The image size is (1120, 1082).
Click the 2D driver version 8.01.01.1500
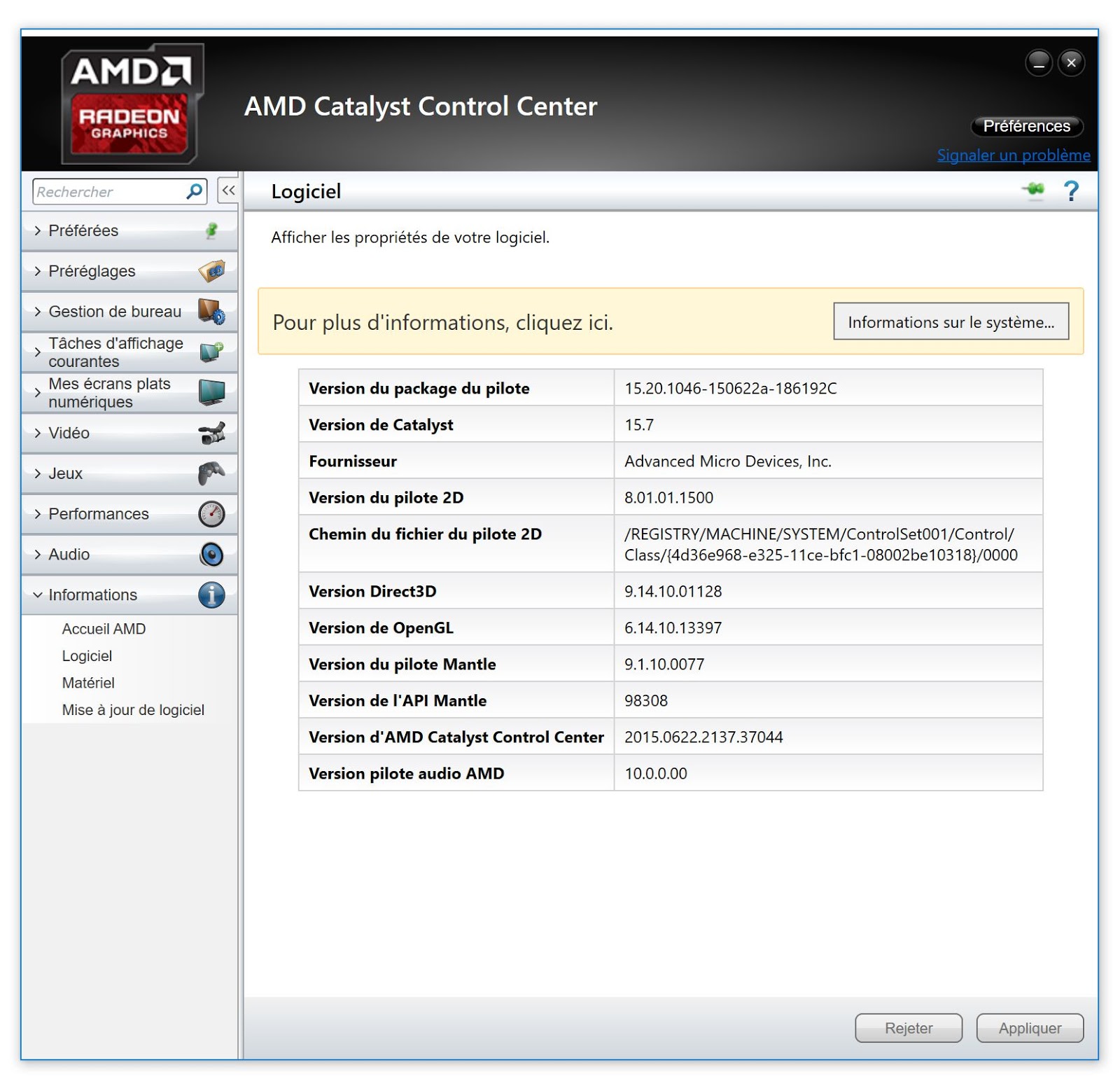[x=668, y=498]
